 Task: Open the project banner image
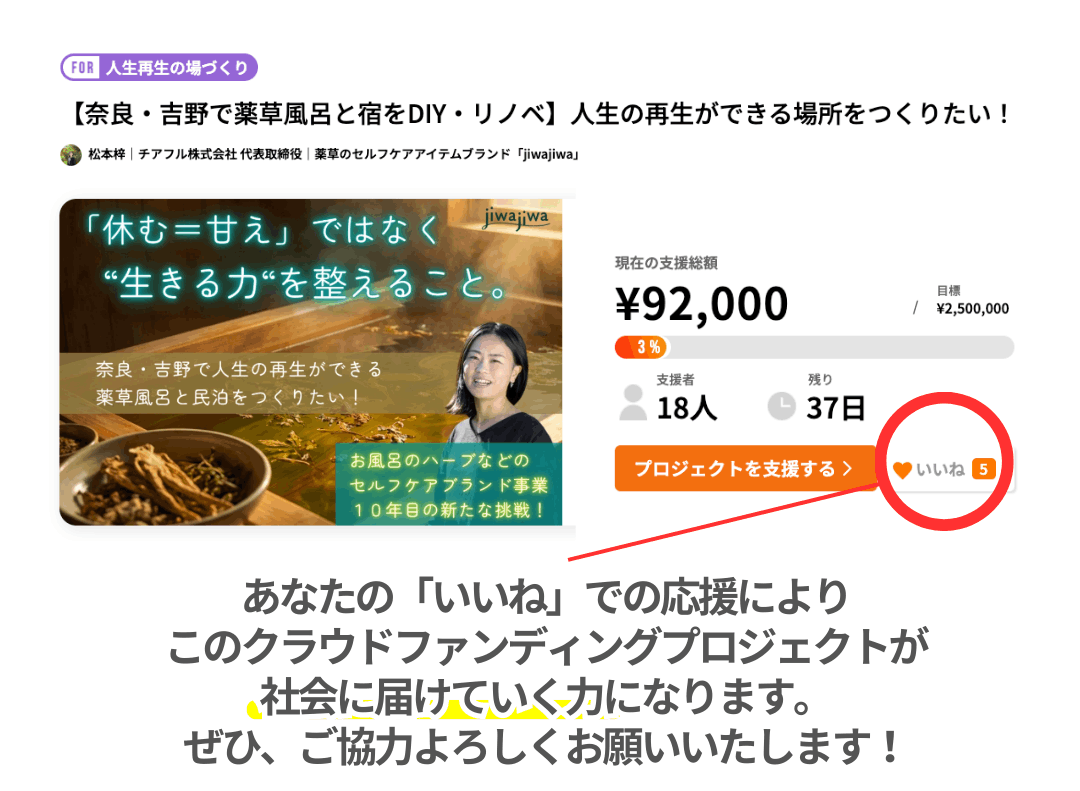[311, 362]
